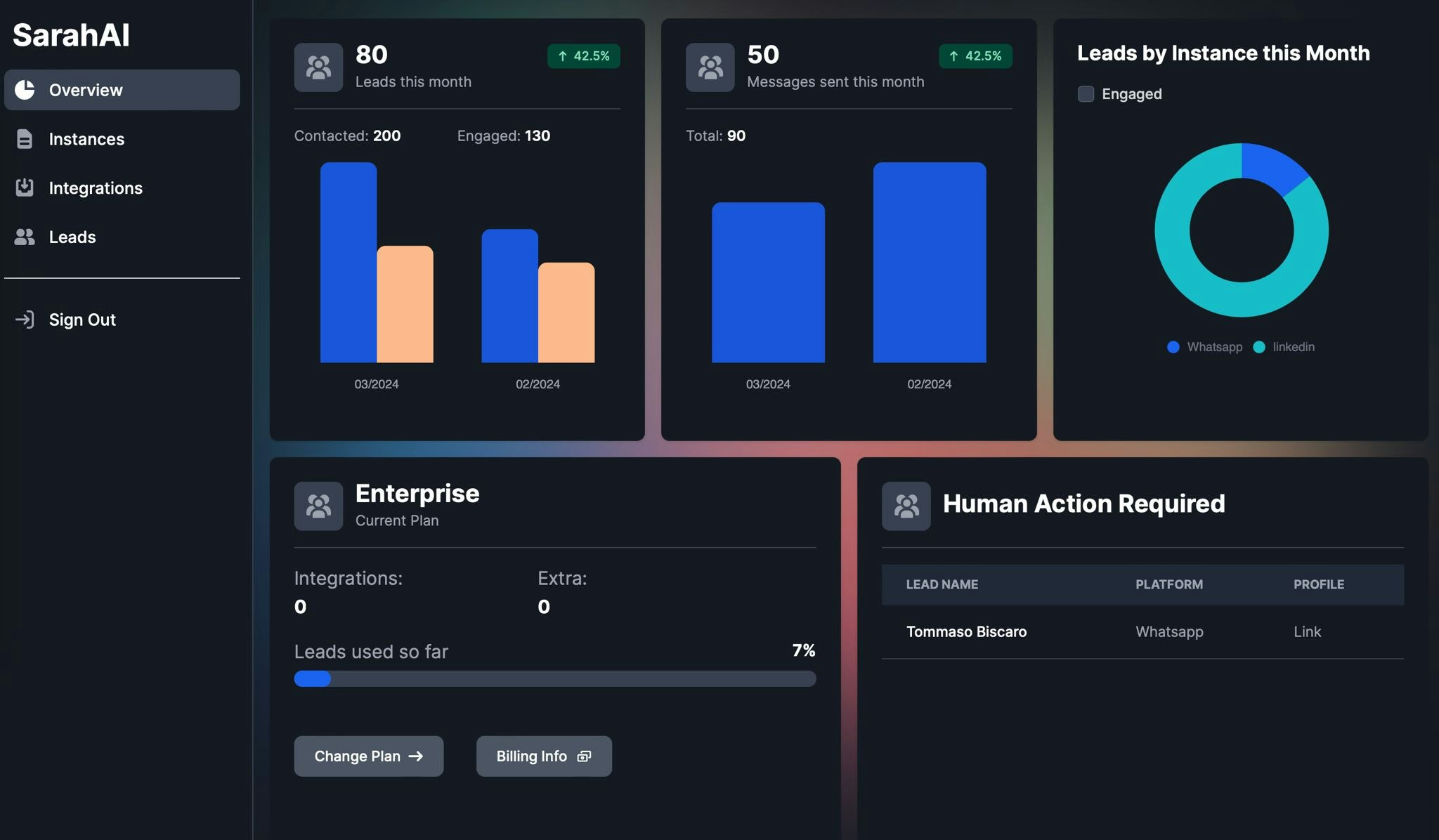The image size is (1439, 840).
Task: Toggle linkedin legend in donut chart
Action: coord(1284,347)
